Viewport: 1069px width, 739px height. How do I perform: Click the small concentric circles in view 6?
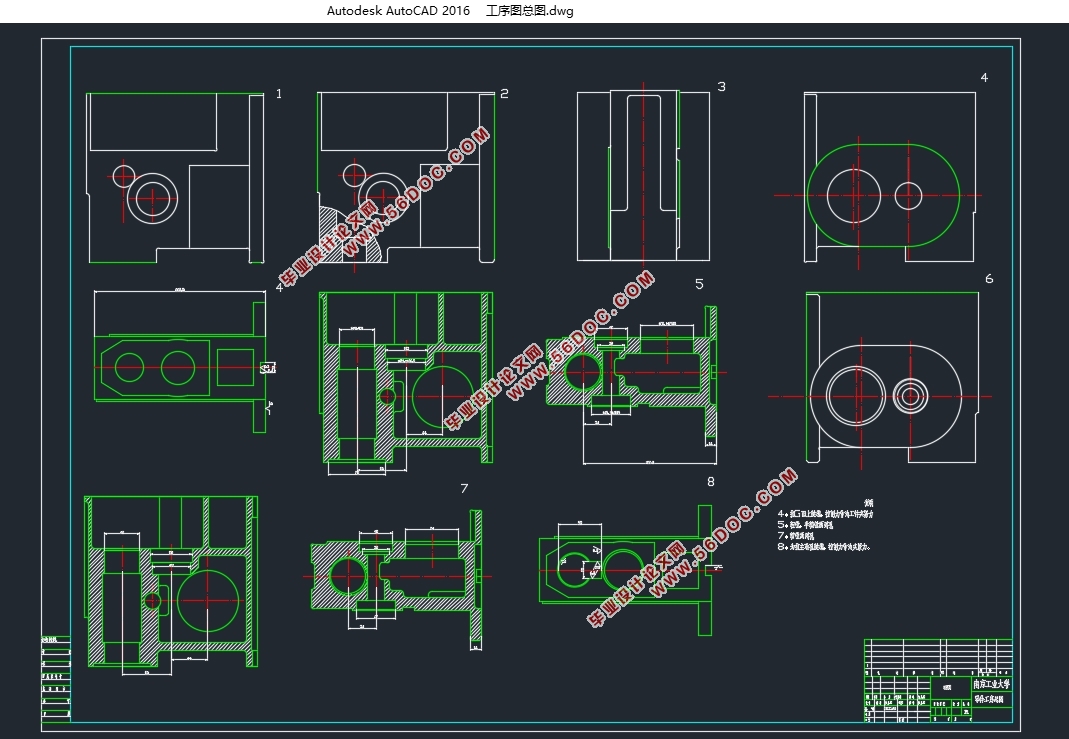click(911, 396)
